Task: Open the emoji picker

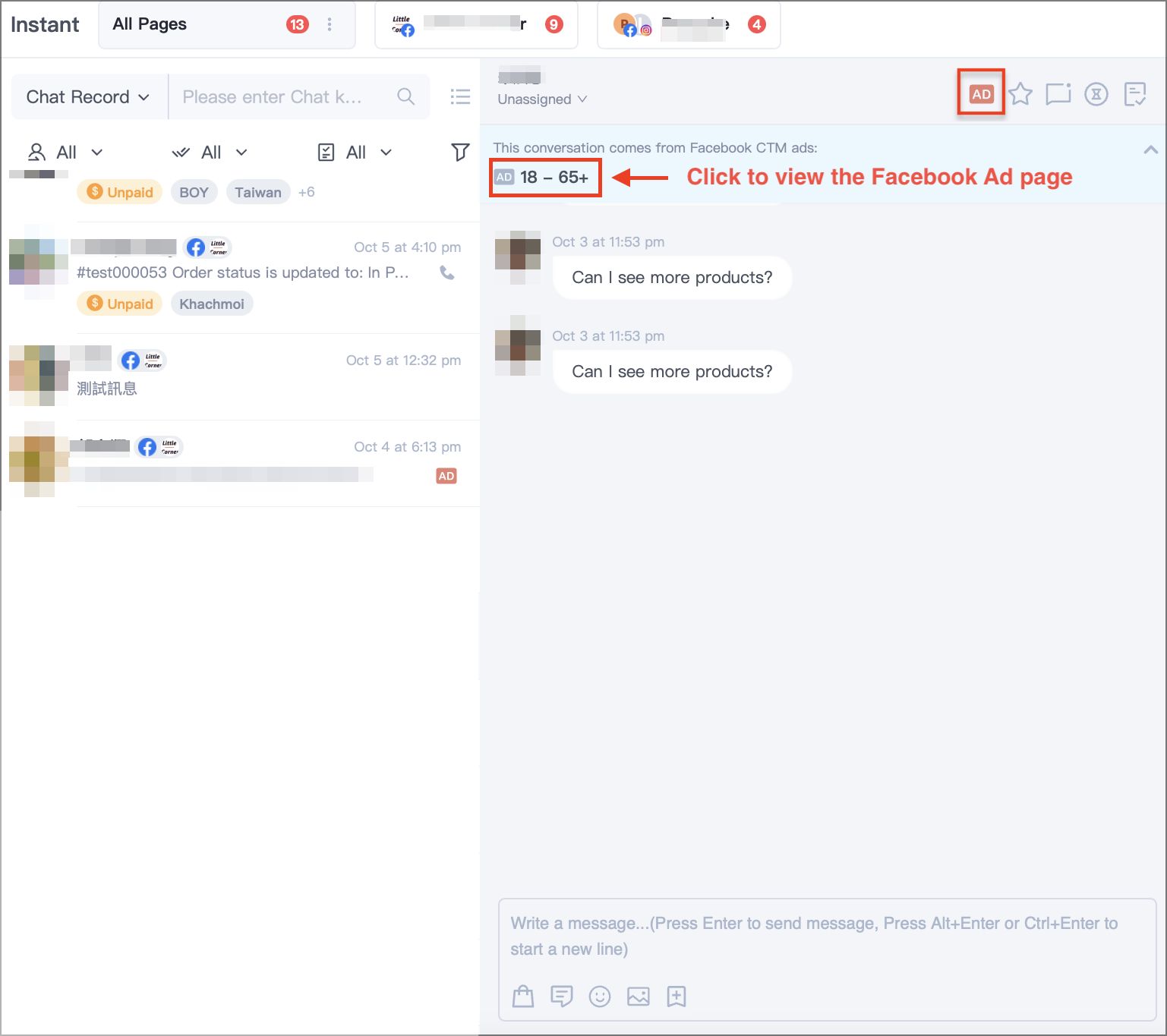Action: 600,996
